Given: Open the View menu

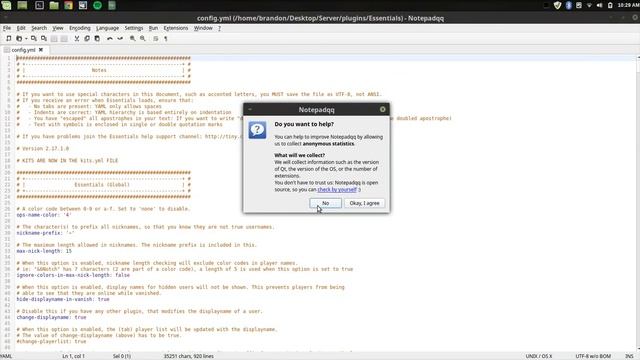Looking at the screenshot, I should pyautogui.click(x=58, y=28).
